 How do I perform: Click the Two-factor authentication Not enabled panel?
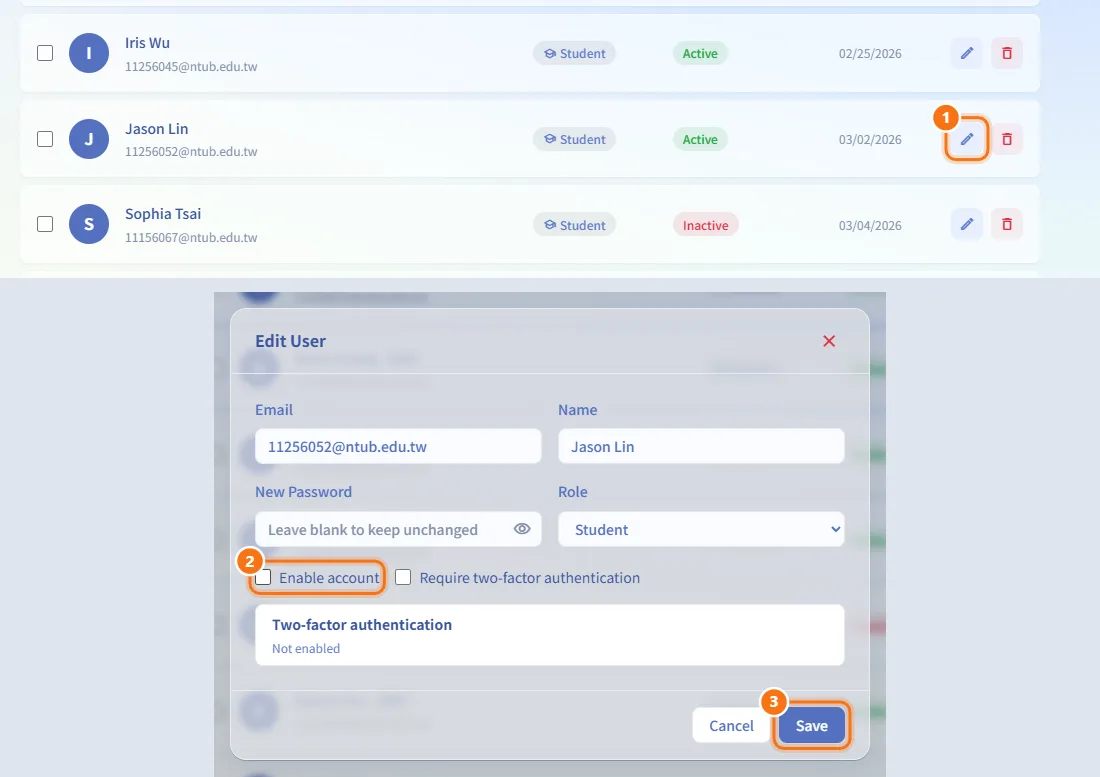click(549, 635)
